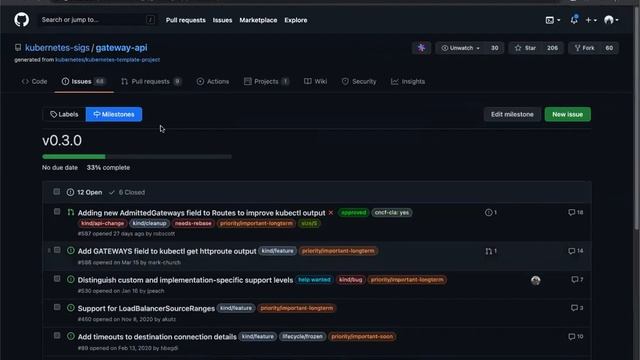Open the user avatar menu

611,20
